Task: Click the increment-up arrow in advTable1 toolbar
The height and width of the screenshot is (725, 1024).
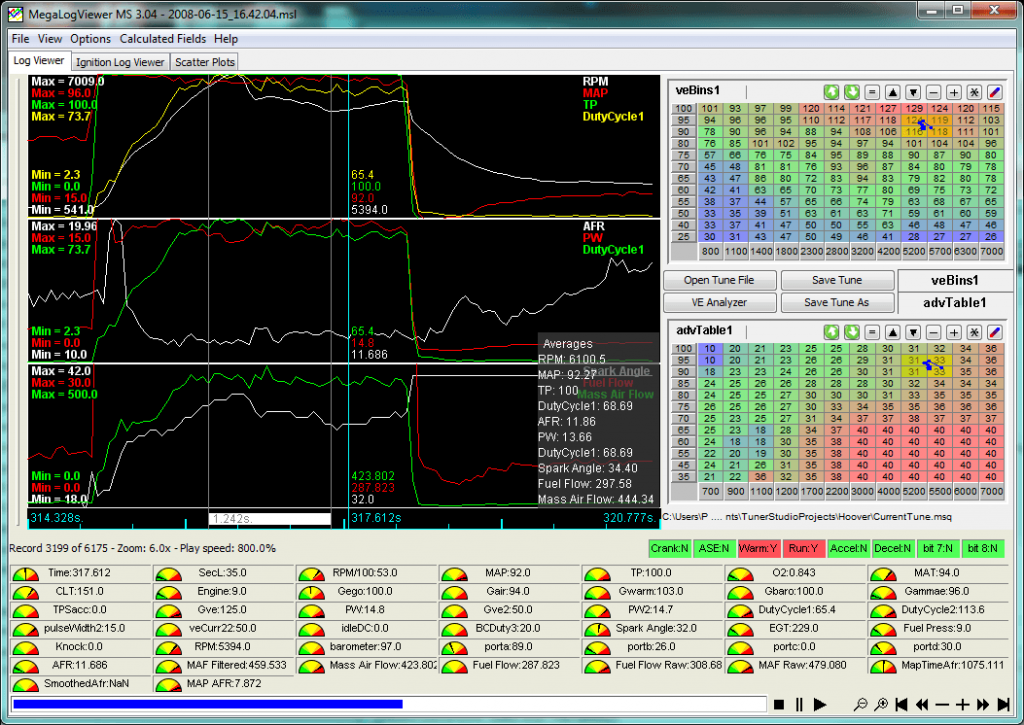Action: (892, 331)
